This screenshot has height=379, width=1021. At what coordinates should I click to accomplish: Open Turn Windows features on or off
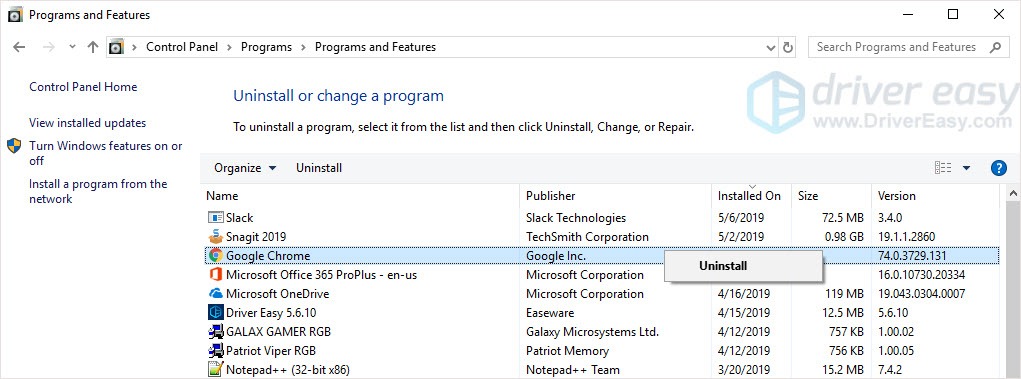click(x=105, y=153)
